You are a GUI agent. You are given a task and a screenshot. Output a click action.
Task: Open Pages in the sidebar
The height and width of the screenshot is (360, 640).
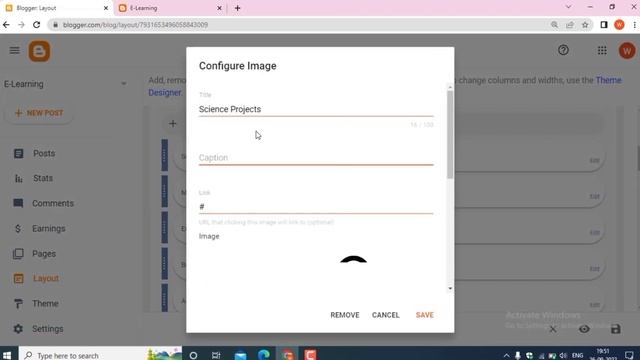[44, 254]
